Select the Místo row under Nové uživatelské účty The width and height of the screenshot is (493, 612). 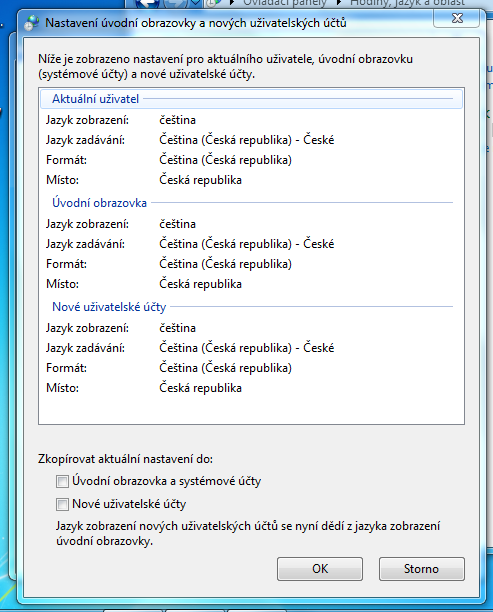click(251, 388)
